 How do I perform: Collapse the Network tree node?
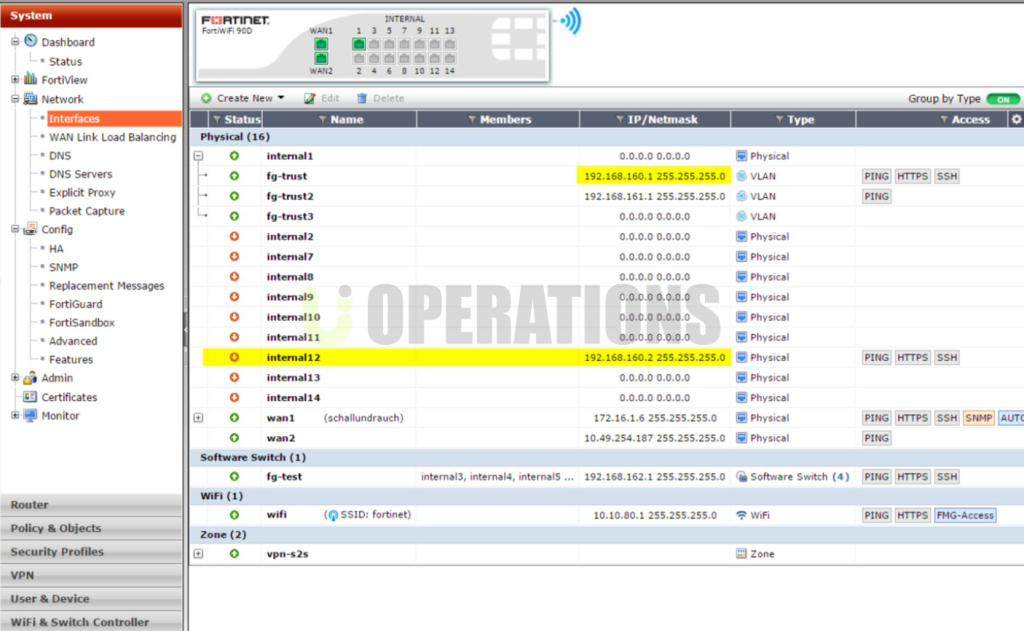15,99
